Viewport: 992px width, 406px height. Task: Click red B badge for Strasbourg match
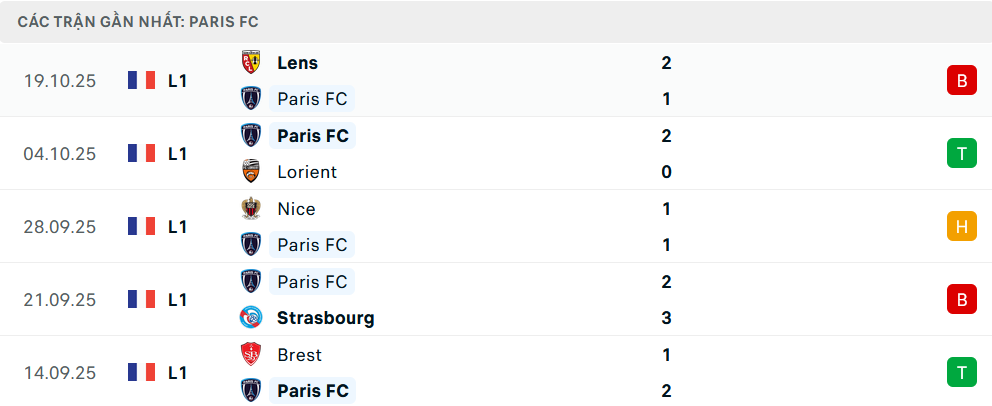[x=961, y=299]
